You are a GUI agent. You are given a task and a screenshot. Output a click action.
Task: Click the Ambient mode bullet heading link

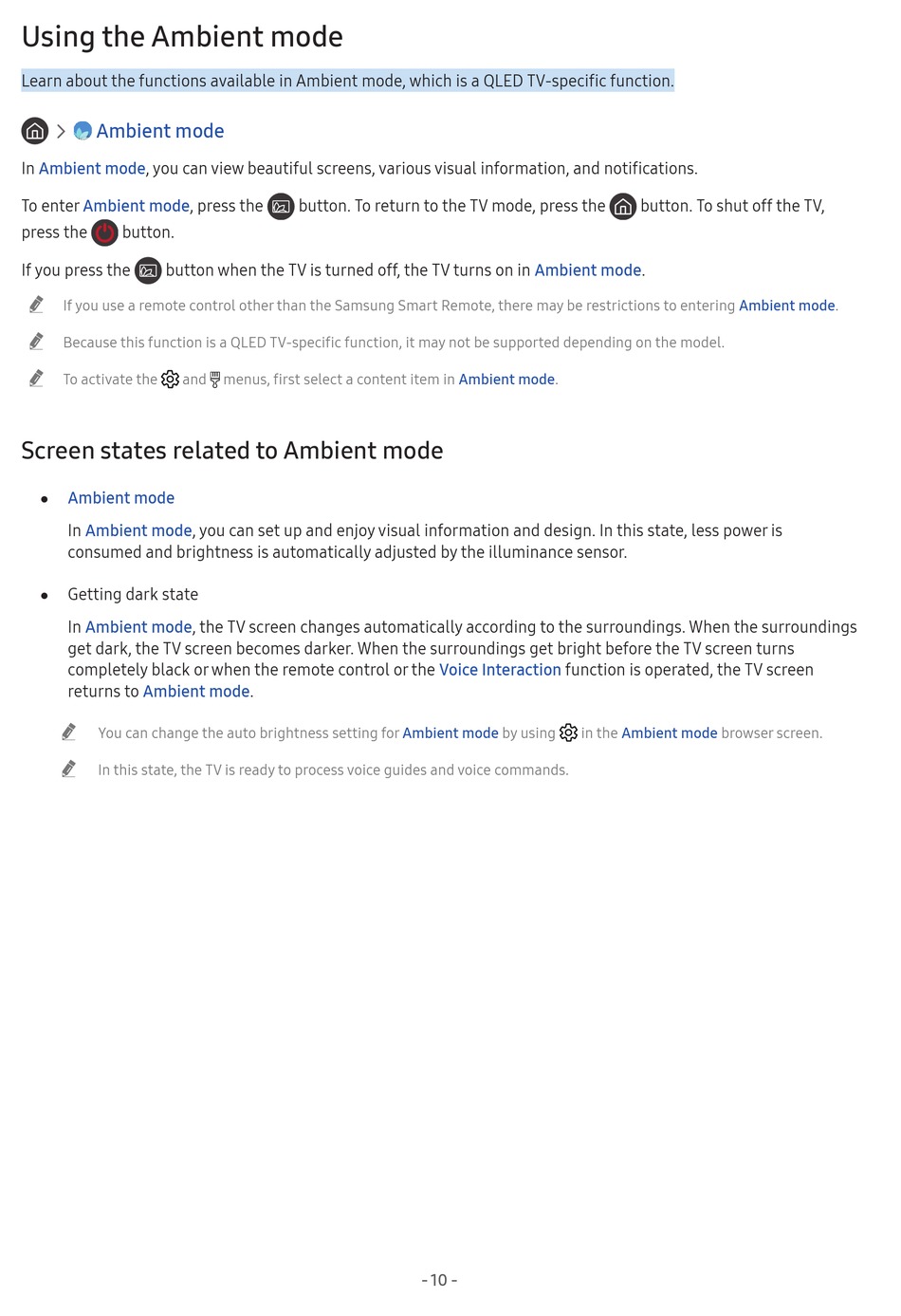[x=121, y=498]
